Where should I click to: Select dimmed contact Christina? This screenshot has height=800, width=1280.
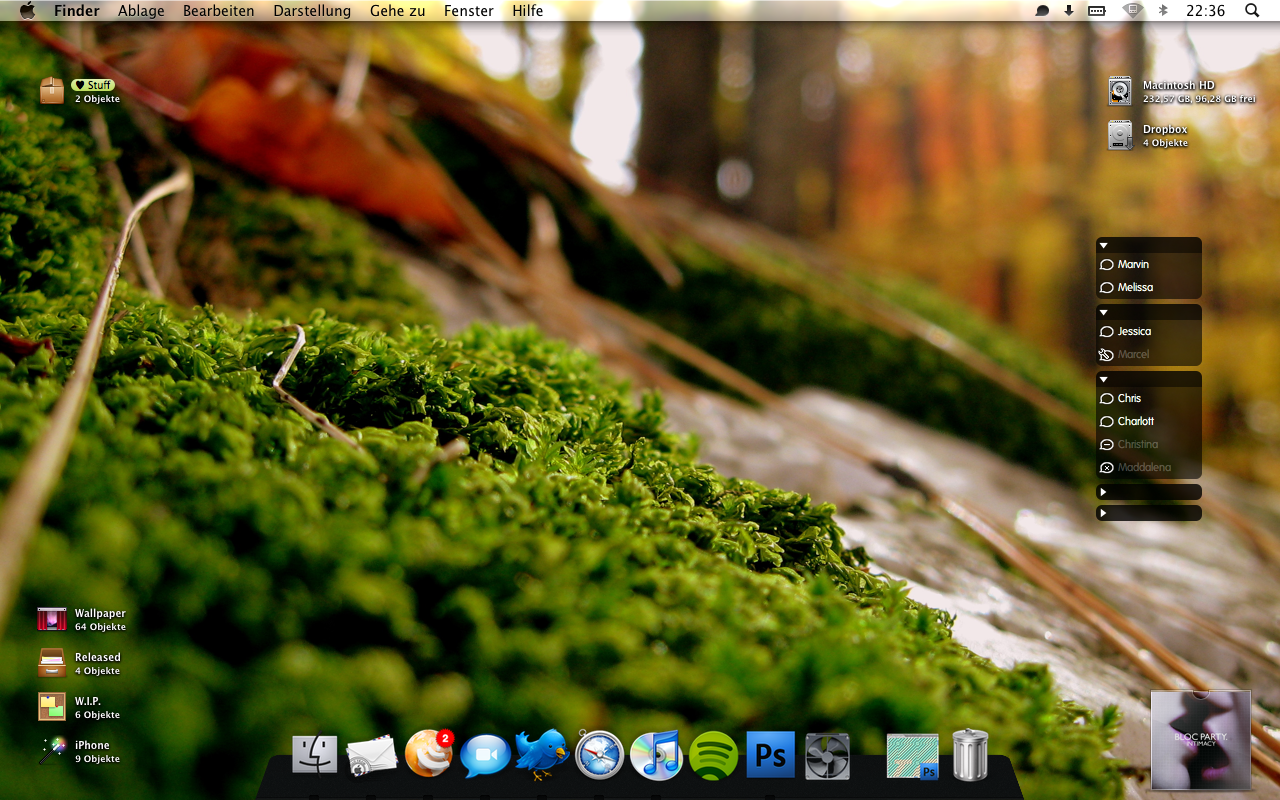(1148, 445)
